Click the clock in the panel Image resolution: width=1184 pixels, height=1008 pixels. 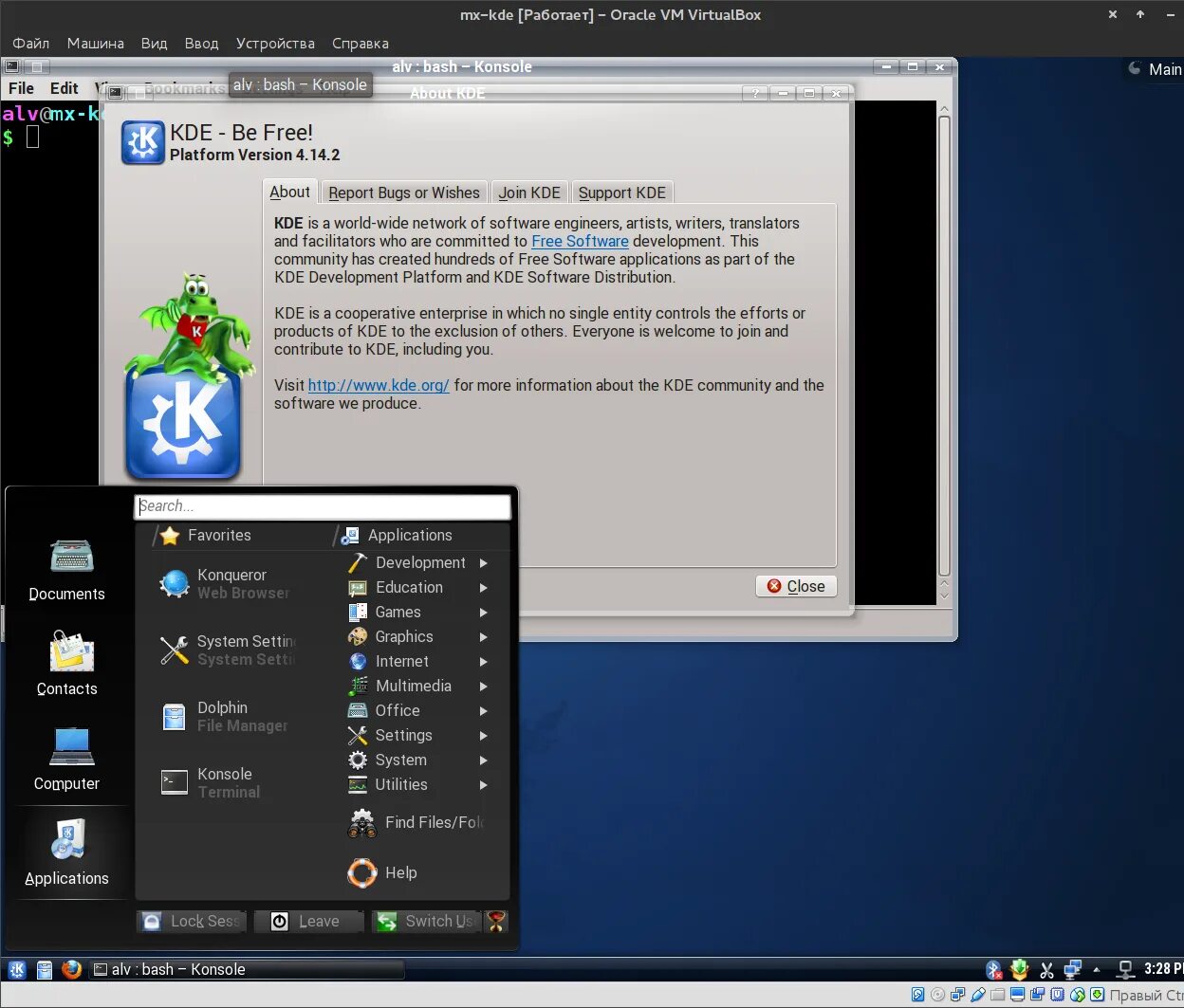1163,969
